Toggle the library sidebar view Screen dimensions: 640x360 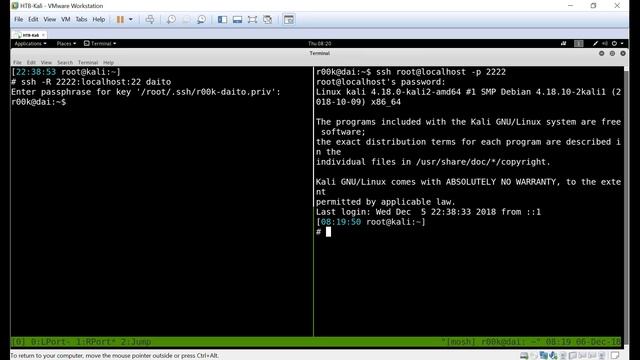tap(222, 19)
